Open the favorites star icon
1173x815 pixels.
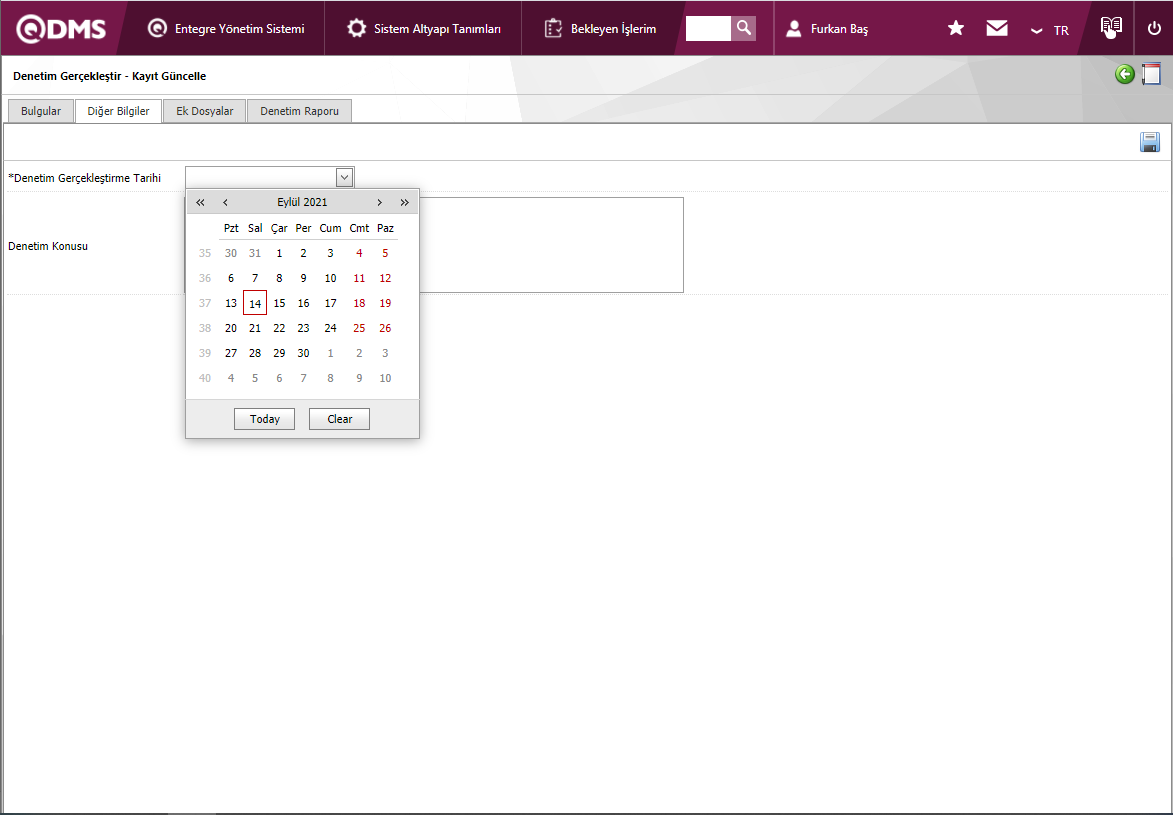point(956,28)
